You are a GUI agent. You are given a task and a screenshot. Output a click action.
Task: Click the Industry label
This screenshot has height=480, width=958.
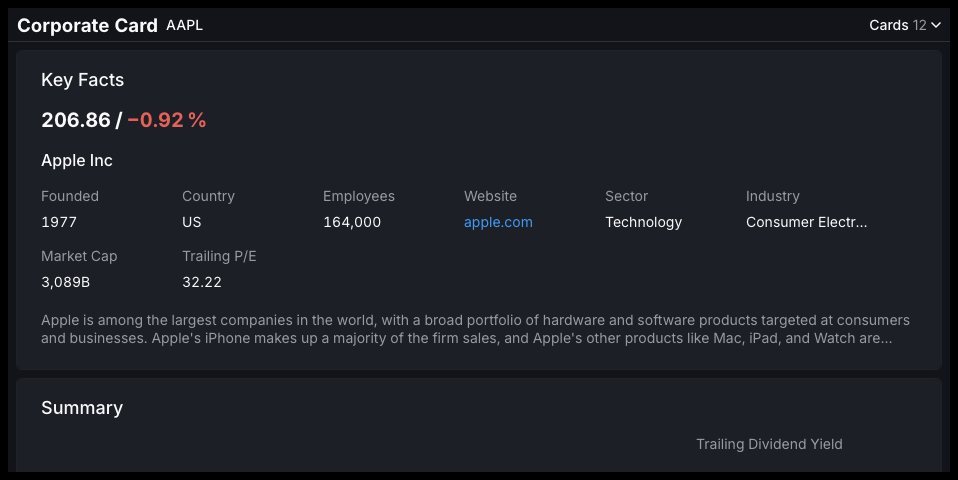(x=772, y=196)
